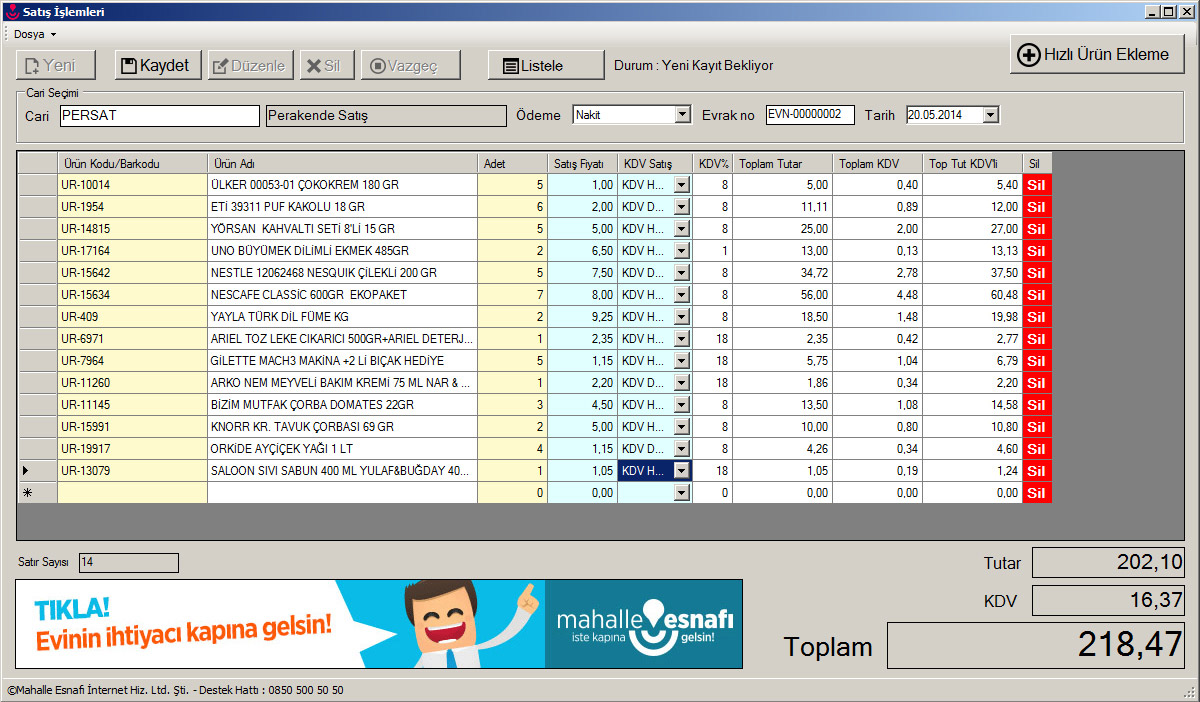Viewport: 1200px width, 702px height.
Task: Click the Toplam total amount field
Action: (1036, 646)
